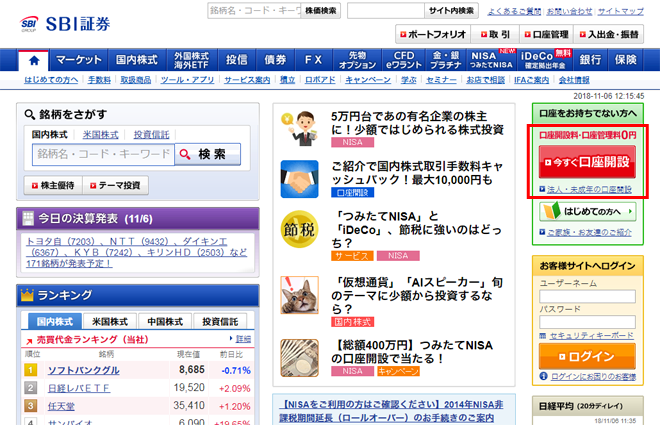This screenshot has width=660, height=425.
Task: Click the 節税 gold coin icon
Action: coord(299,229)
